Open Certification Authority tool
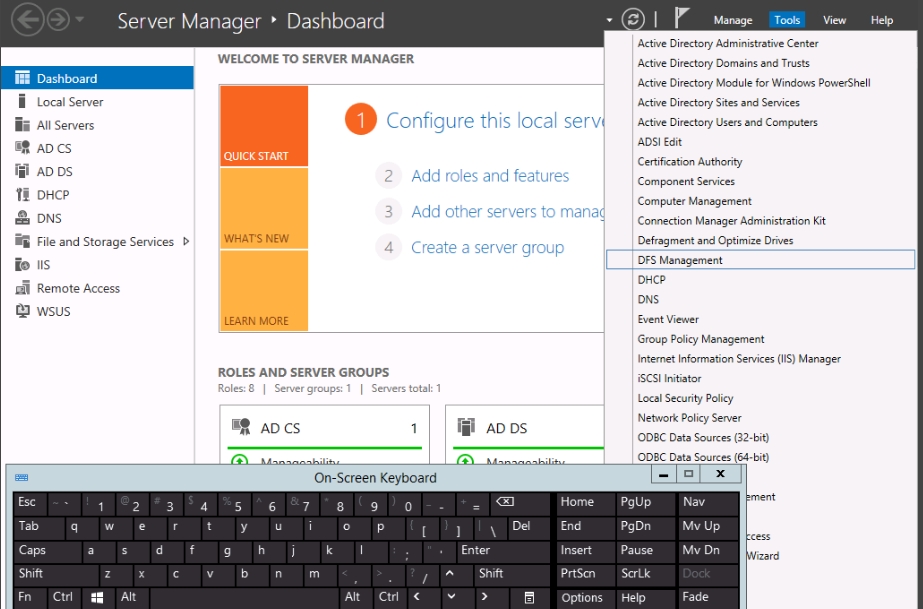The height and width of the screenshot is (609, 923). [x=761, y=162]
